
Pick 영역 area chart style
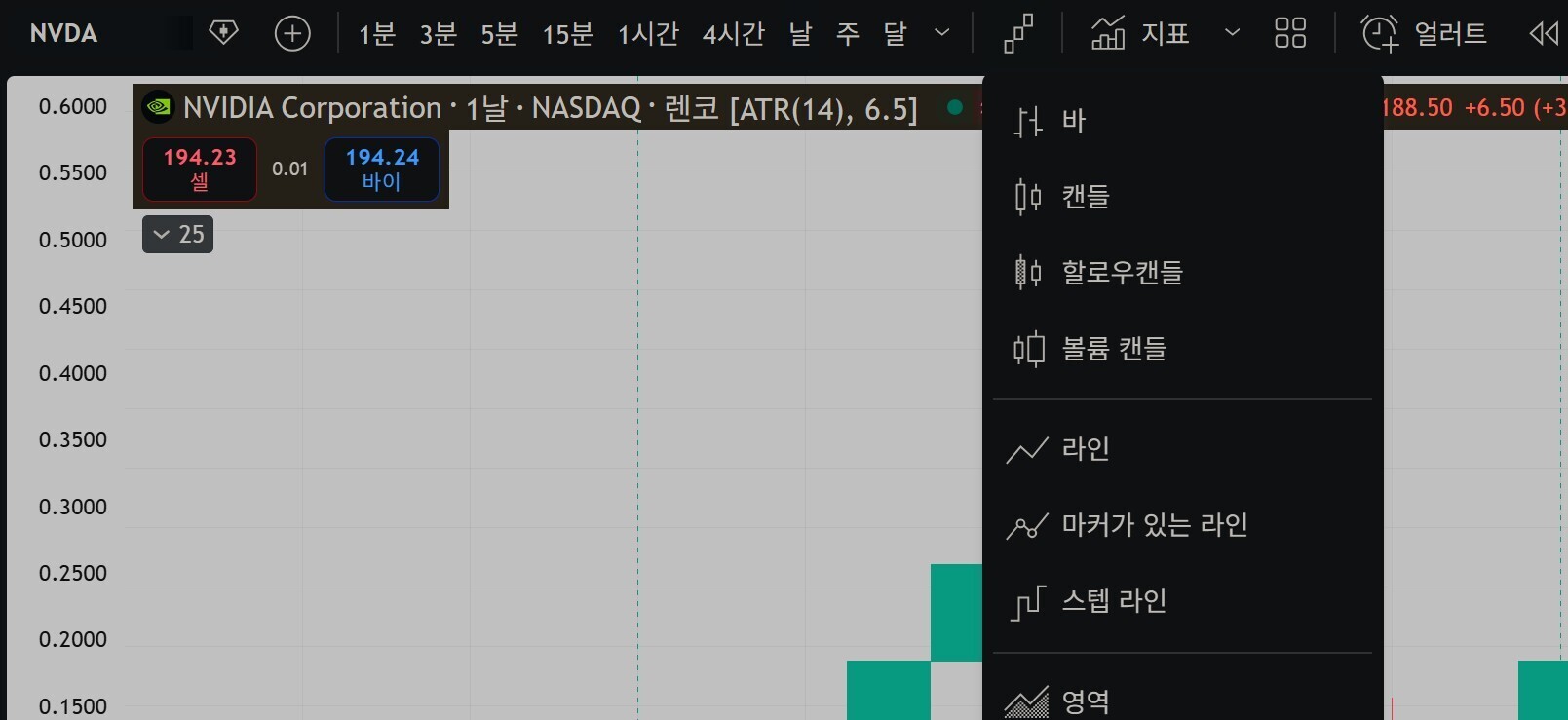(1182, 700)
